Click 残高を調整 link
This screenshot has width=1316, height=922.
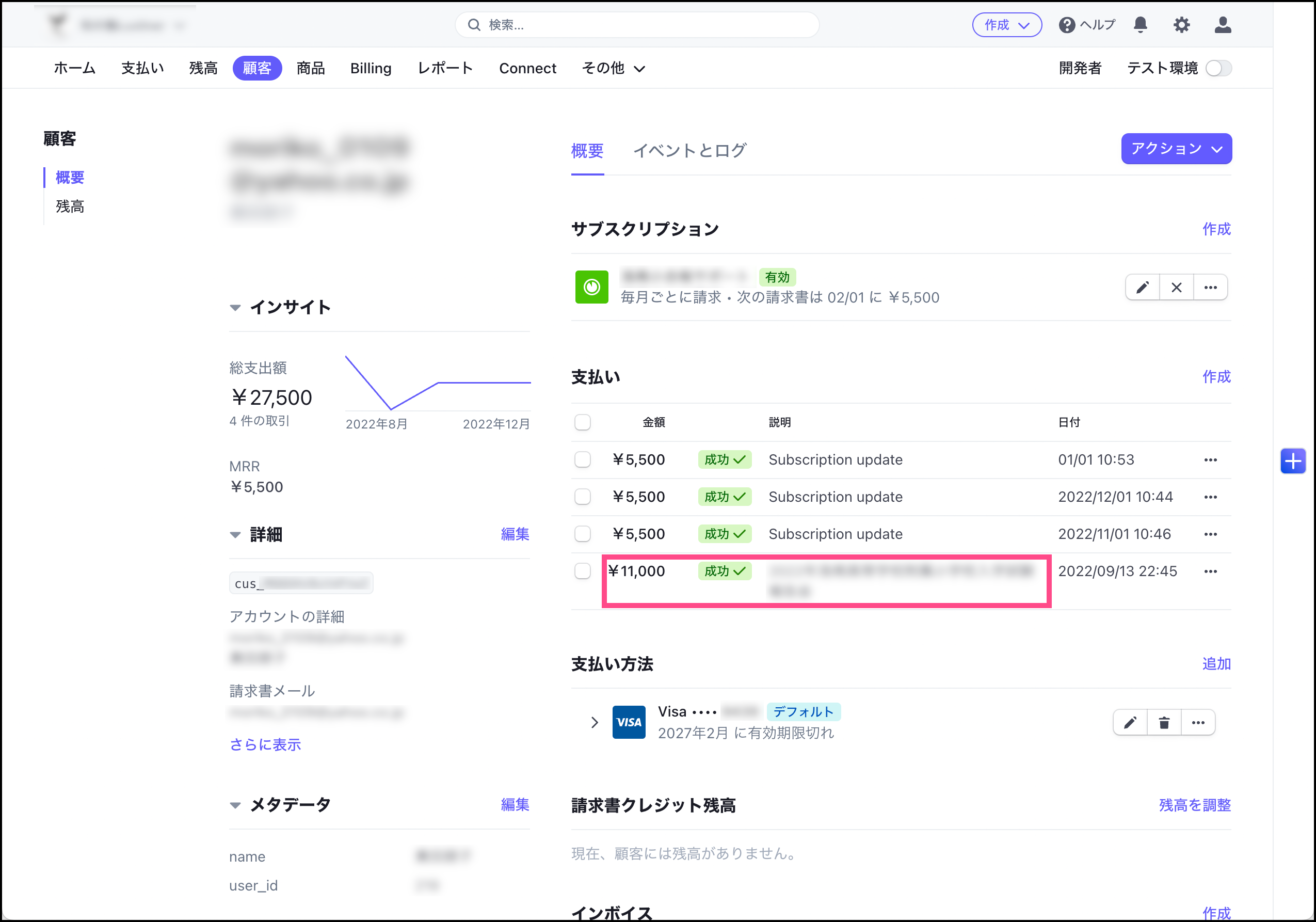1195,805
